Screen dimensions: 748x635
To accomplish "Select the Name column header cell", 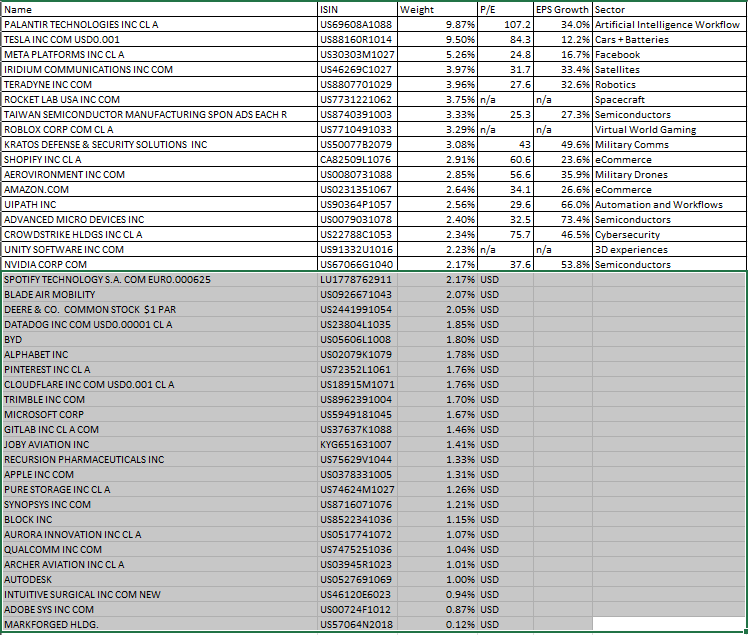I will (x=159, y=10).
